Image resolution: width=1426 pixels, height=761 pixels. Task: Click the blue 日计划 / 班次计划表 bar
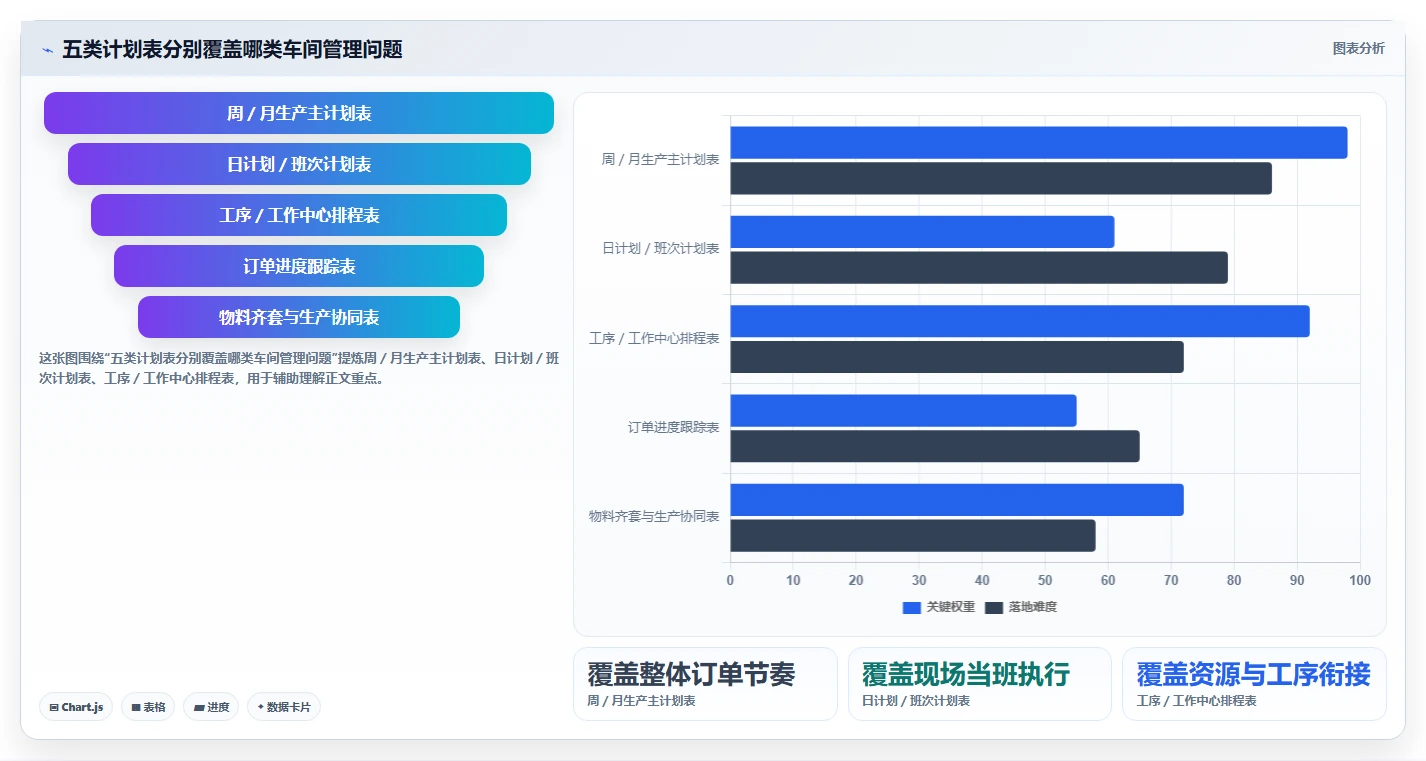922,232
